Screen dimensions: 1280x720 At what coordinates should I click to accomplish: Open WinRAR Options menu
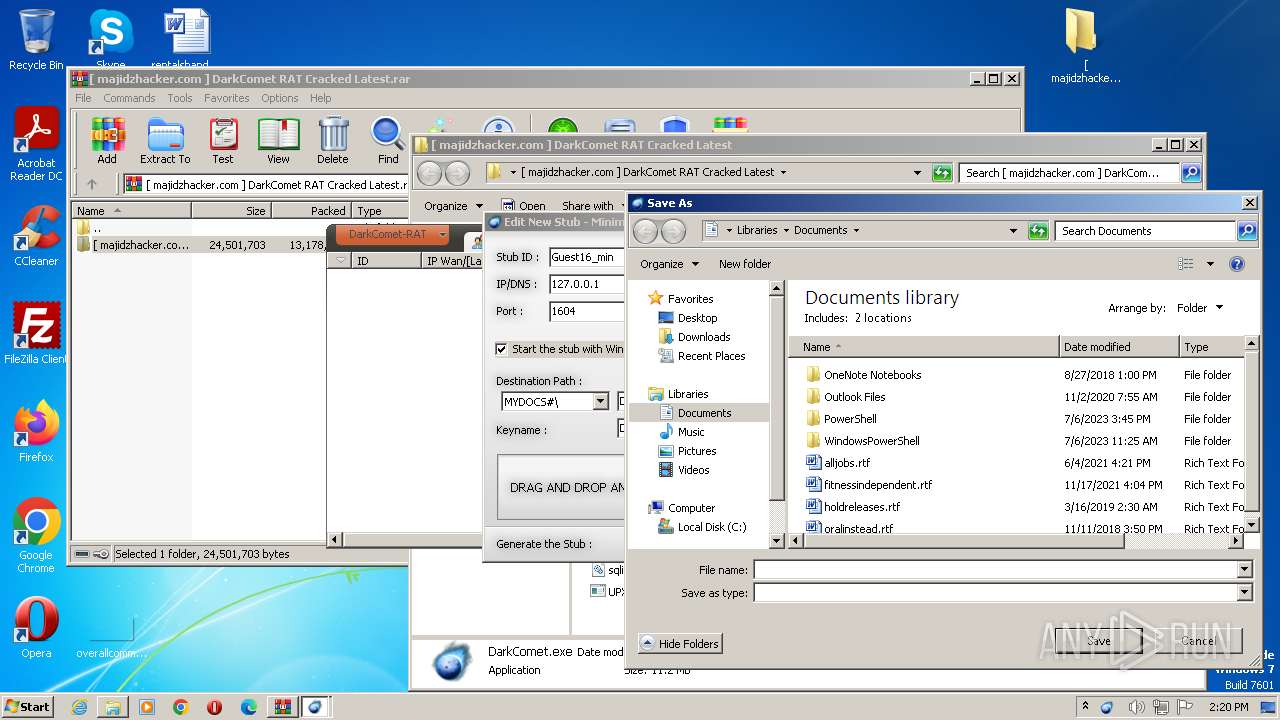tap(280, 98)
